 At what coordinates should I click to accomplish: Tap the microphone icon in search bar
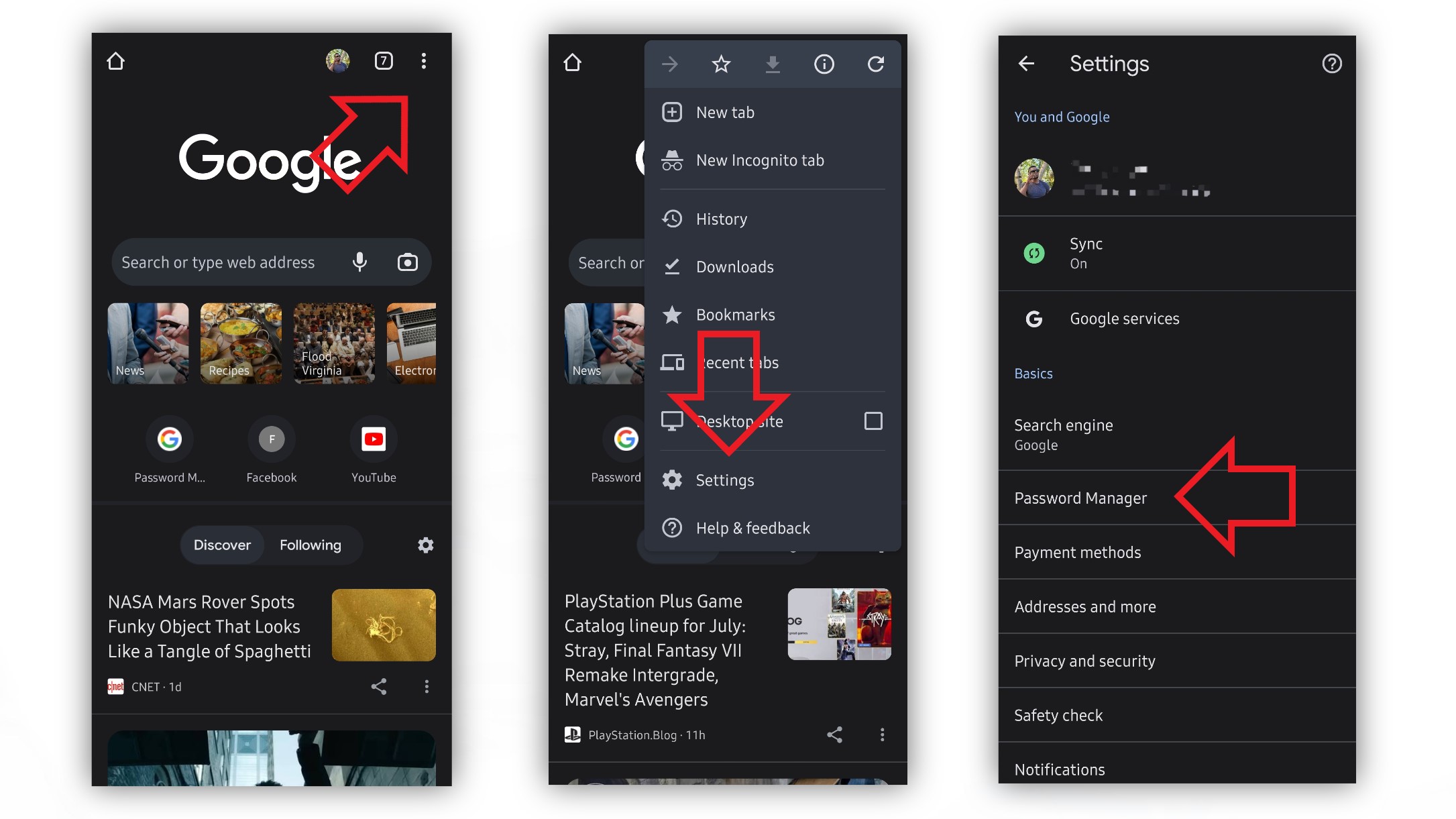[359, 261]
